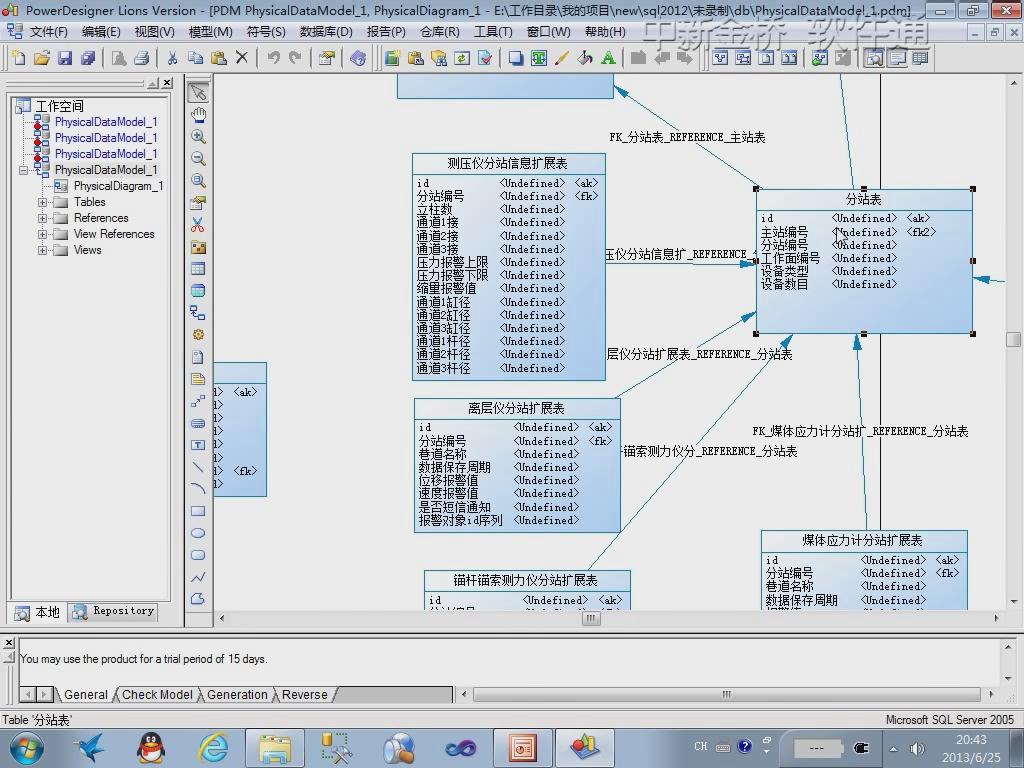Open Internet Explorer from the taskbar
The image size is (1024, 768).
pyautogui.click(x=214, y=748)
